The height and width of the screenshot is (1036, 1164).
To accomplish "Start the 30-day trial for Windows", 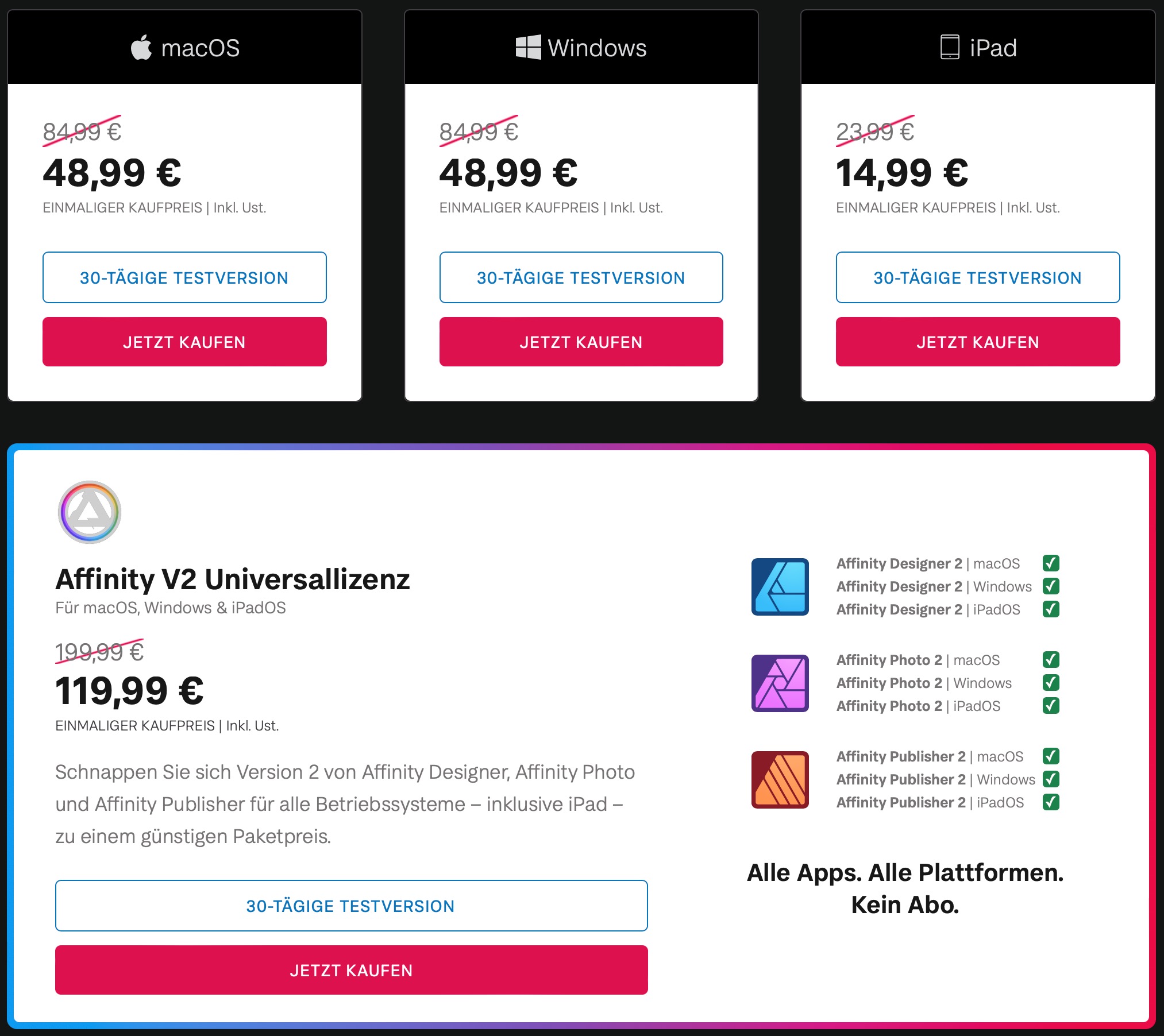I will tap(581, 277).
